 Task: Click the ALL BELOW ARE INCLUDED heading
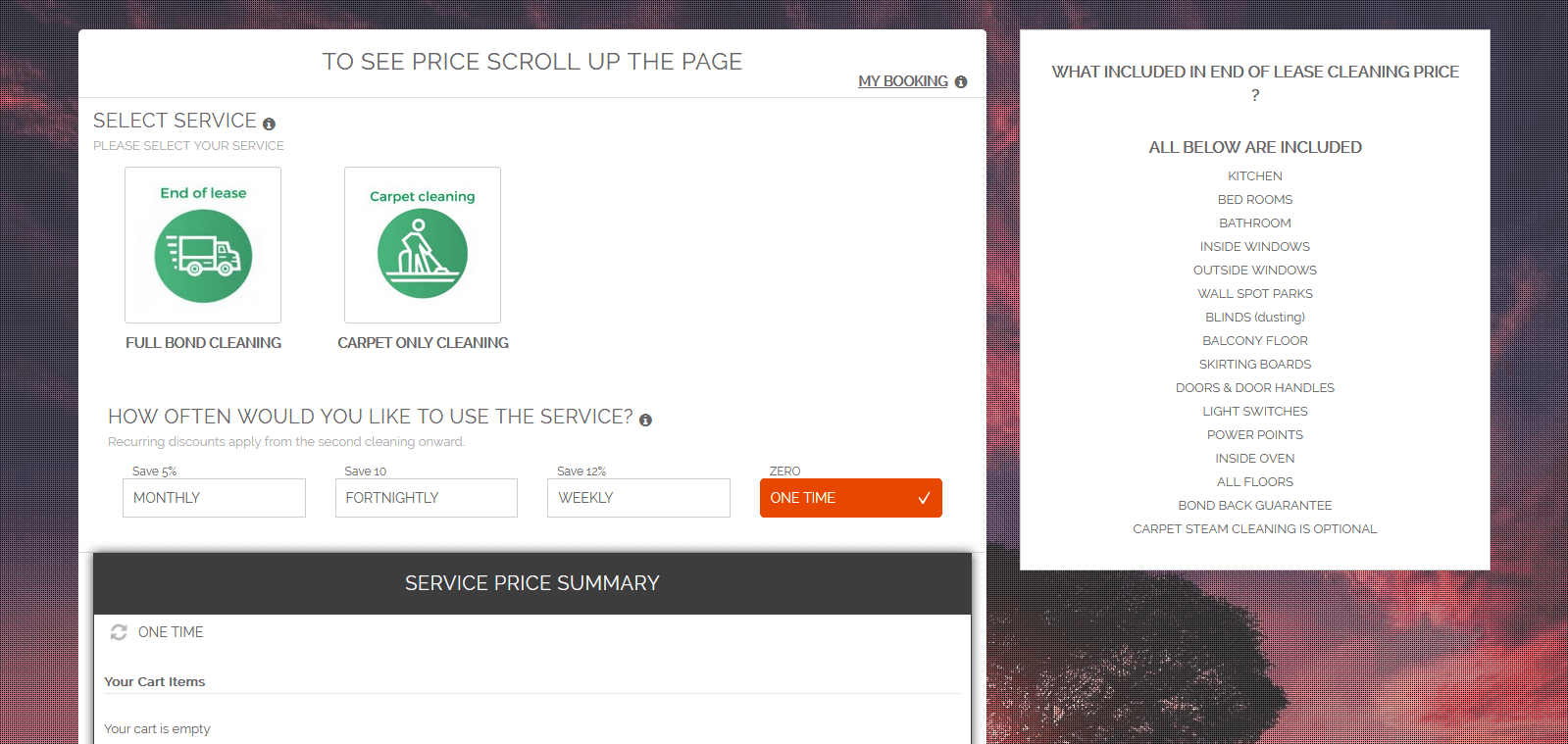coord(1255,147)
